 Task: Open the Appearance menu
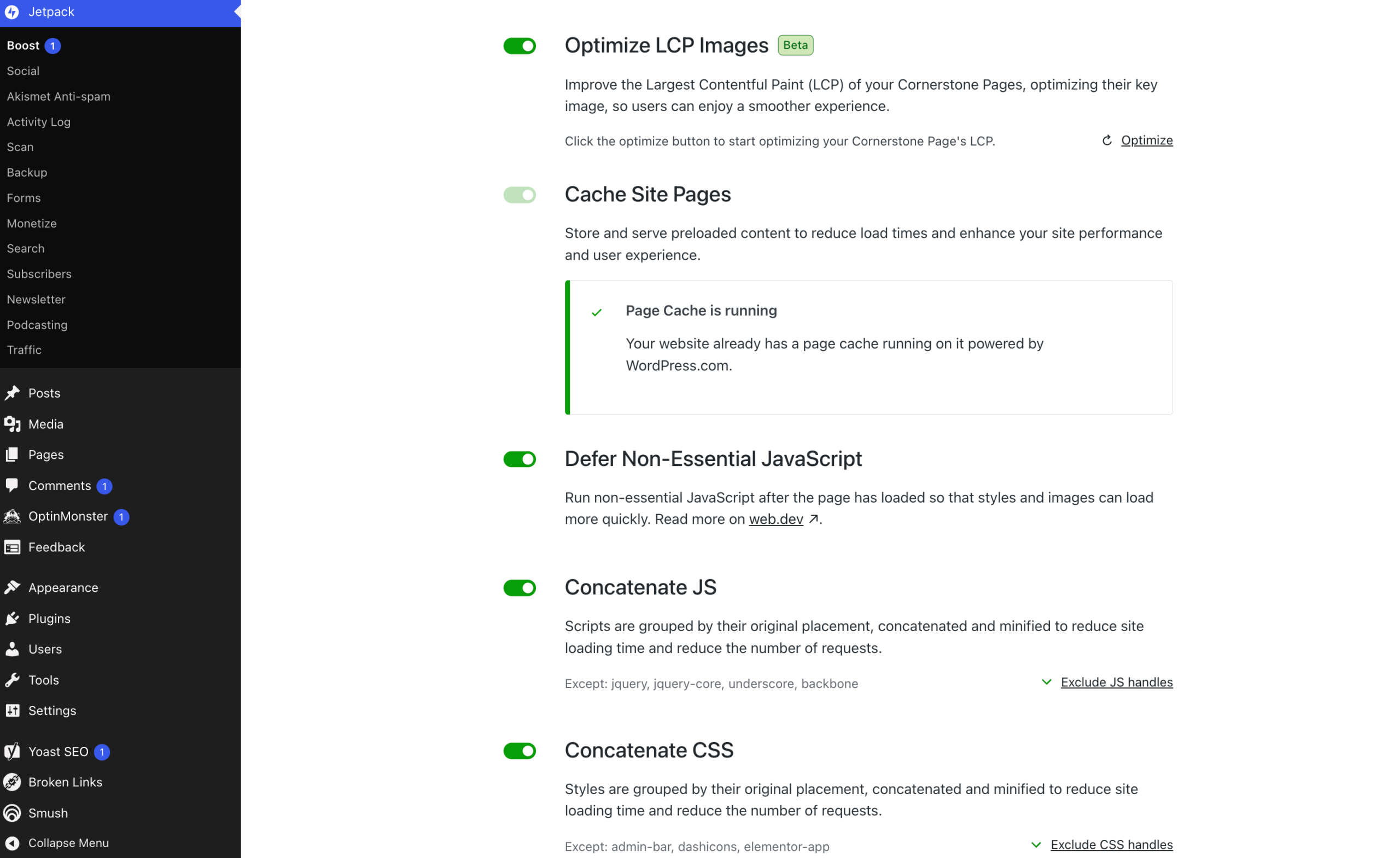pyautogui.click(x=63, y=587)
